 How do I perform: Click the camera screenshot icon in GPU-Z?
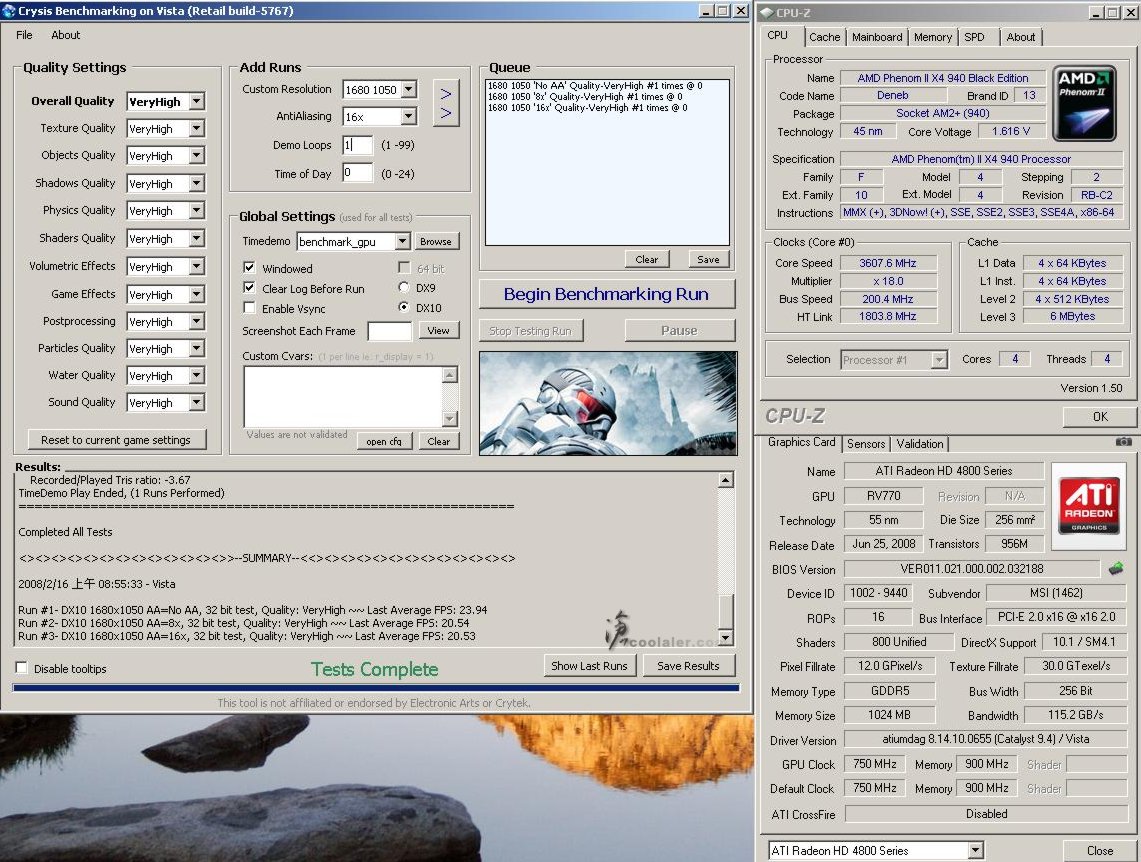click(1124, 442)
